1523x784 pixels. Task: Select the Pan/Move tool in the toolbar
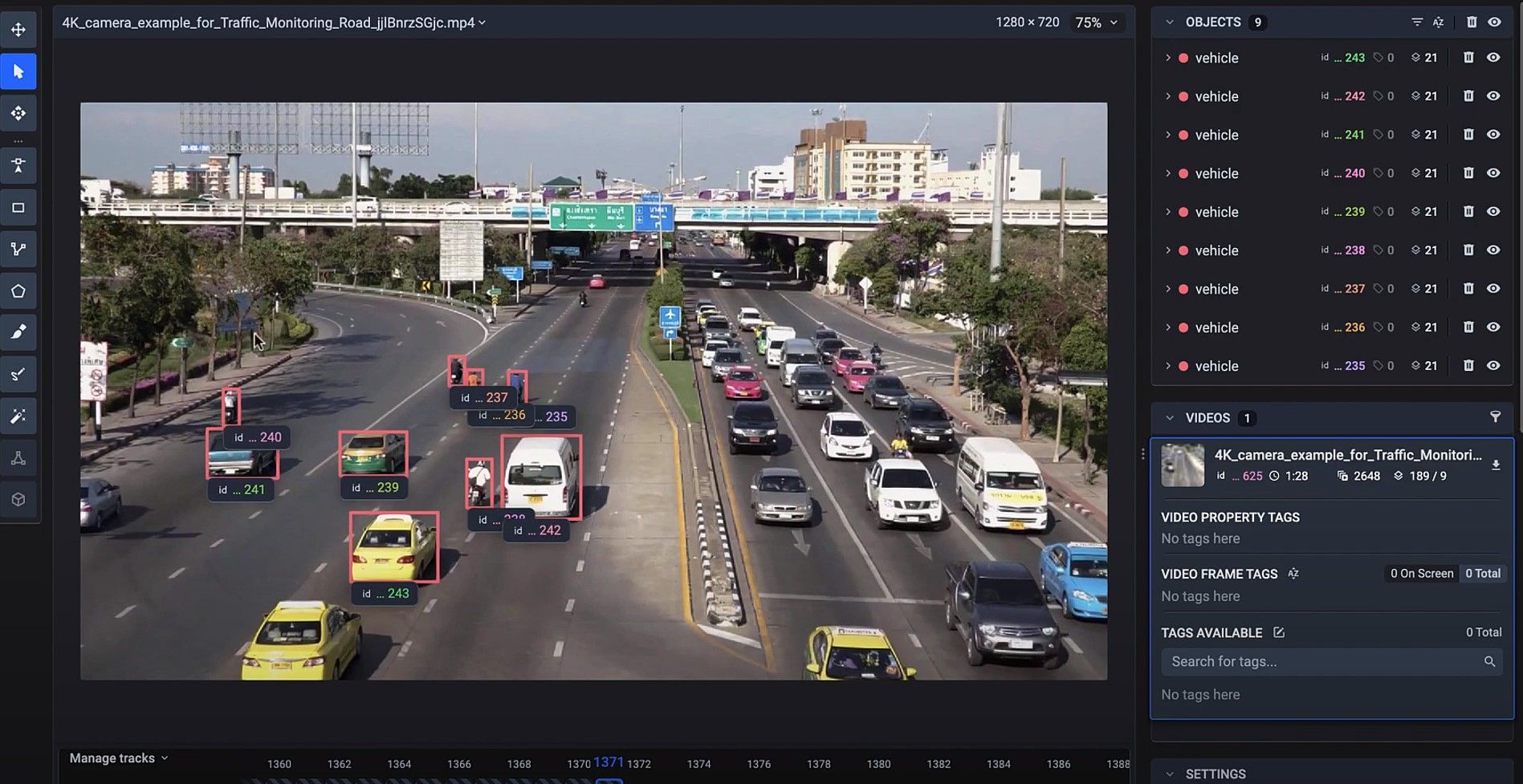[18, 29]
